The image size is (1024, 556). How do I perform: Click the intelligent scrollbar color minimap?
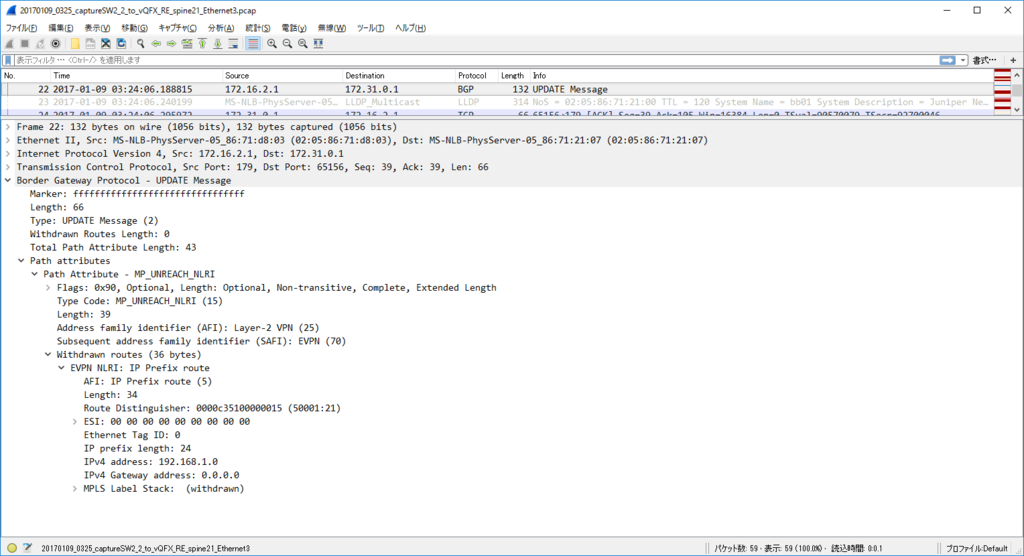tap(1002, 91)
